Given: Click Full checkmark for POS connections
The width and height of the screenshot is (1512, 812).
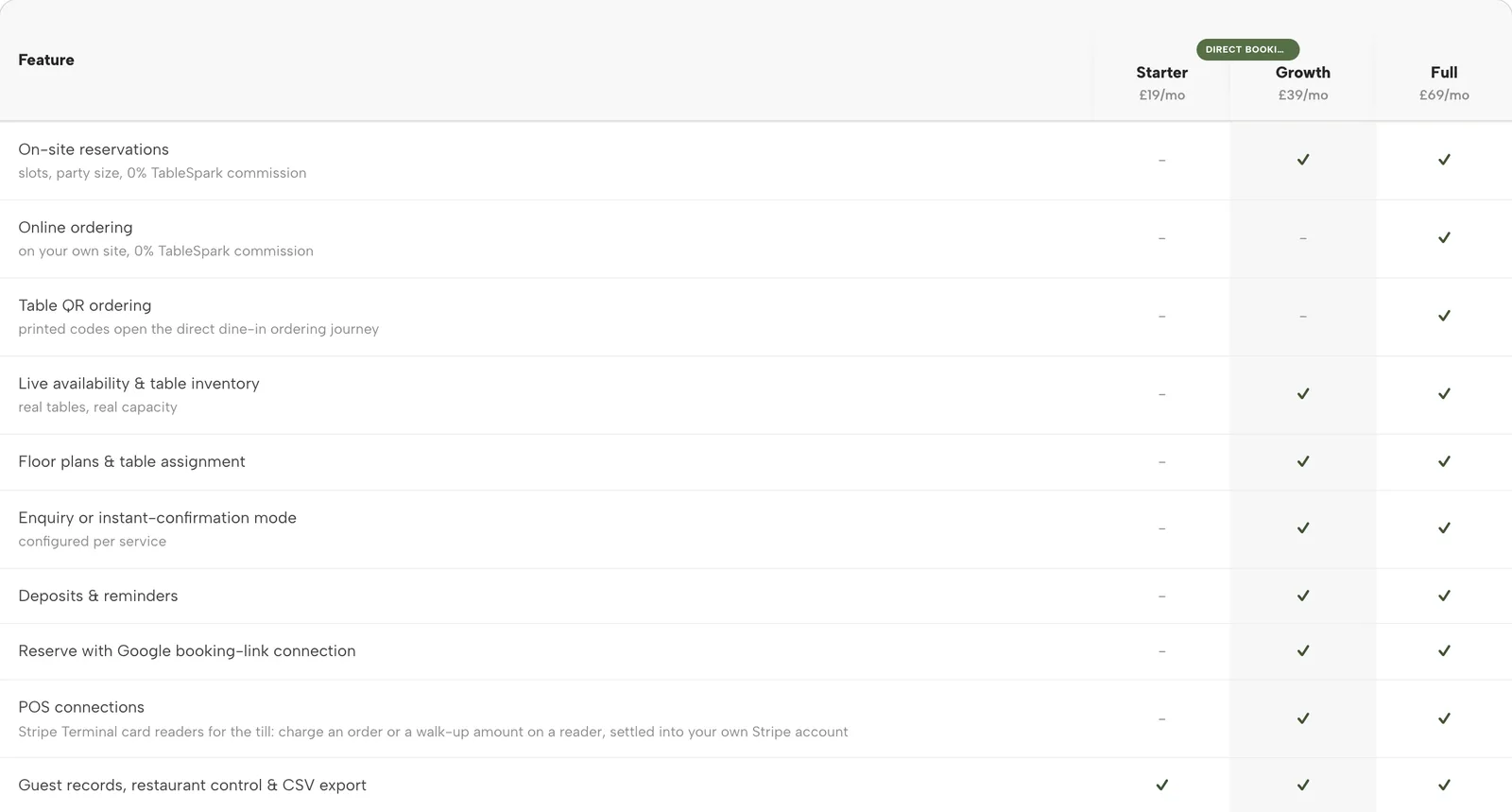Looking at the screenshot, I should pyautogui.click(x=1444, y=719).
